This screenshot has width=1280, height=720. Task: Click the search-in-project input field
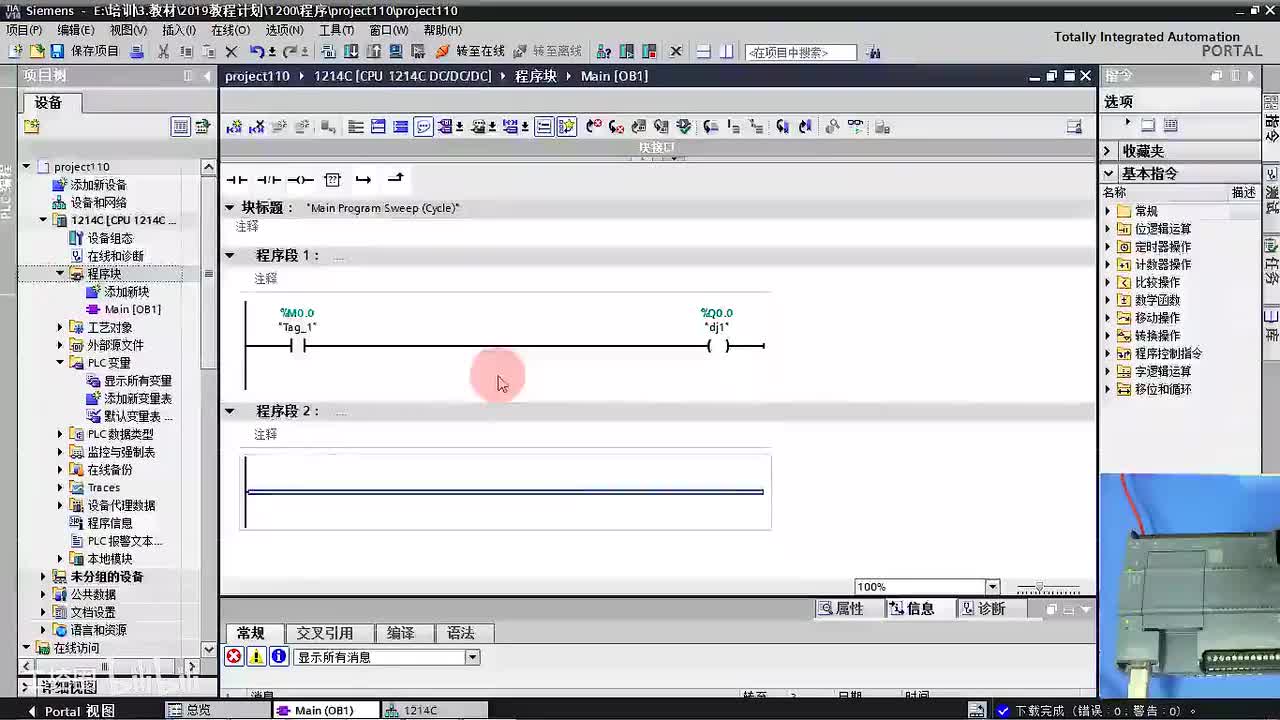tap(801, 52)
